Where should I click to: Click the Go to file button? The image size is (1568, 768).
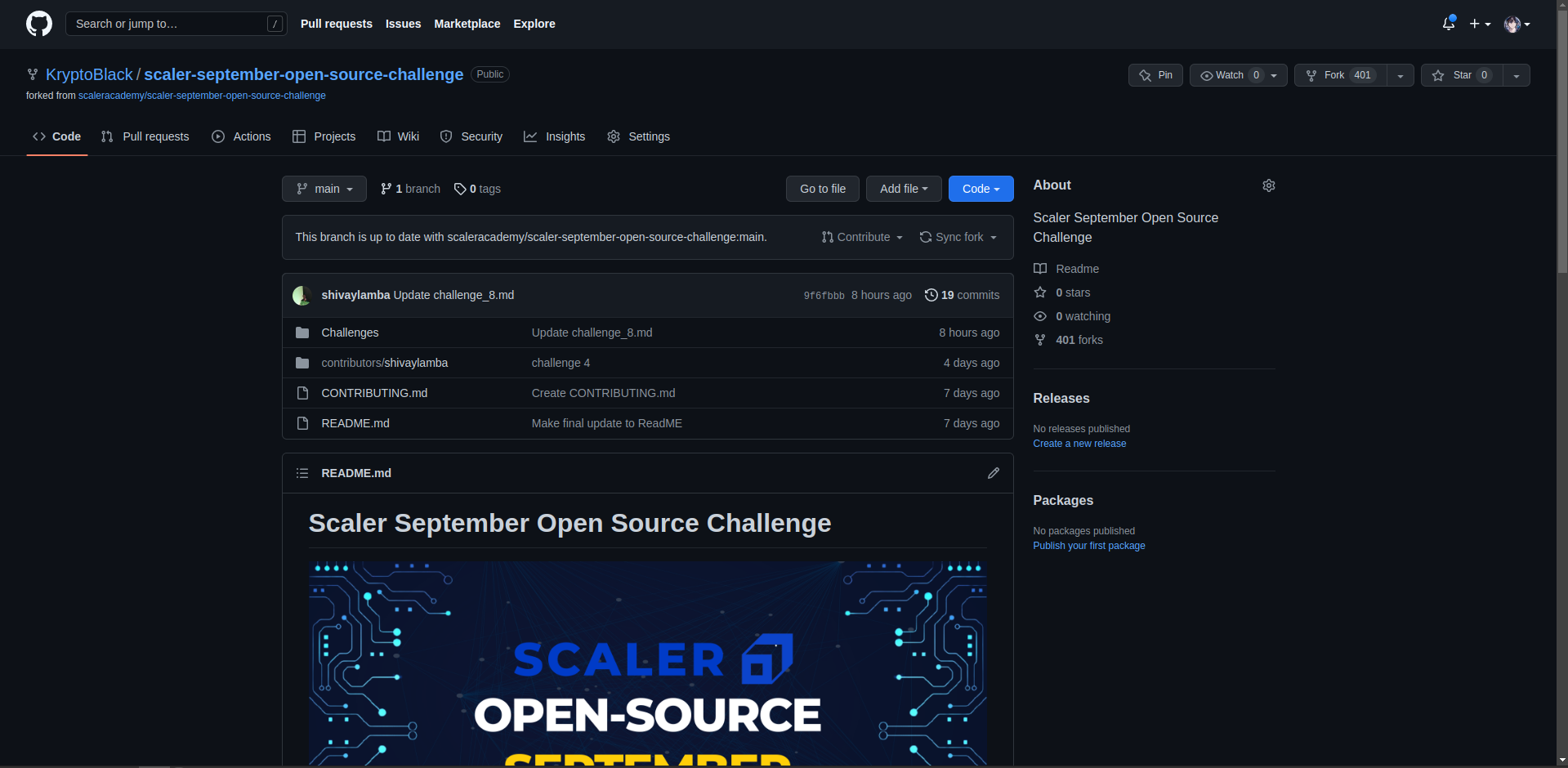click(x=822, y=189)
